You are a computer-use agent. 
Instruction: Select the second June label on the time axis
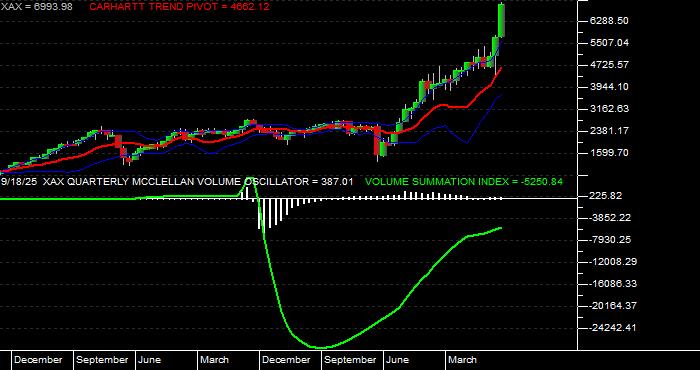click(397, 360)
